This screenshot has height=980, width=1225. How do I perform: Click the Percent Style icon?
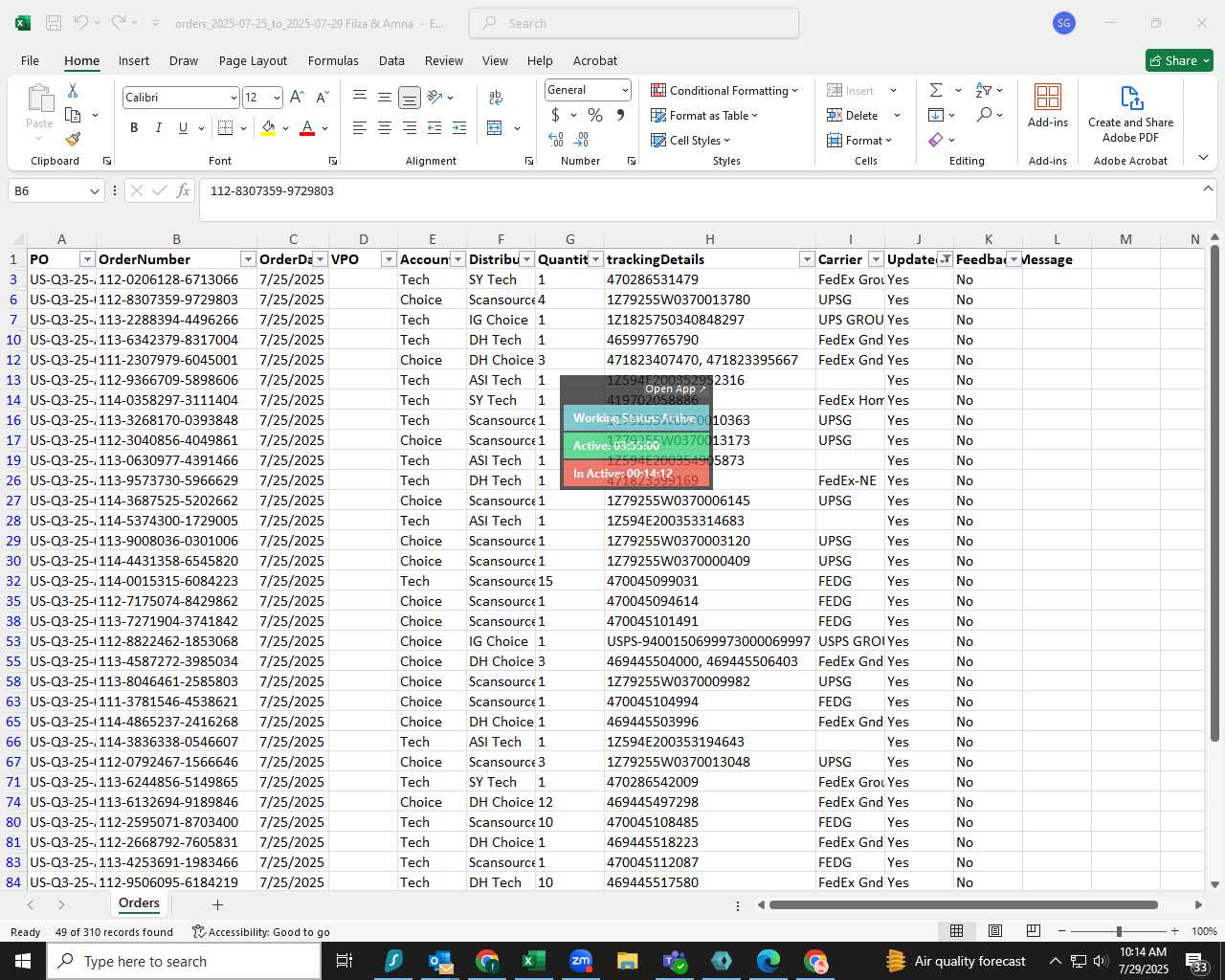point(595,115)
